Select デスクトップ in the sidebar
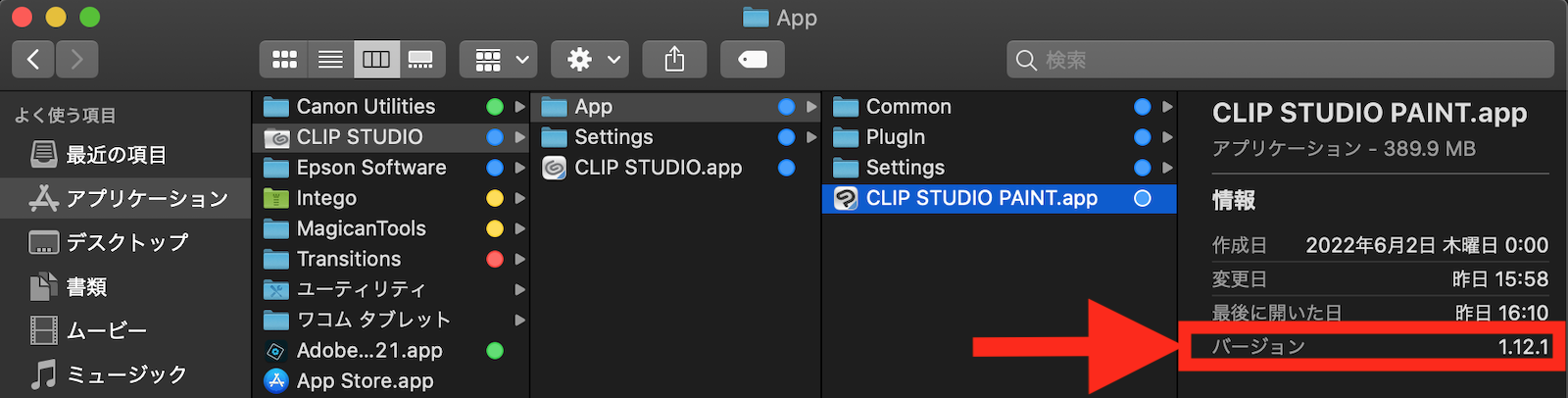This screenshot has width=1568, height=398. [126, 242]
